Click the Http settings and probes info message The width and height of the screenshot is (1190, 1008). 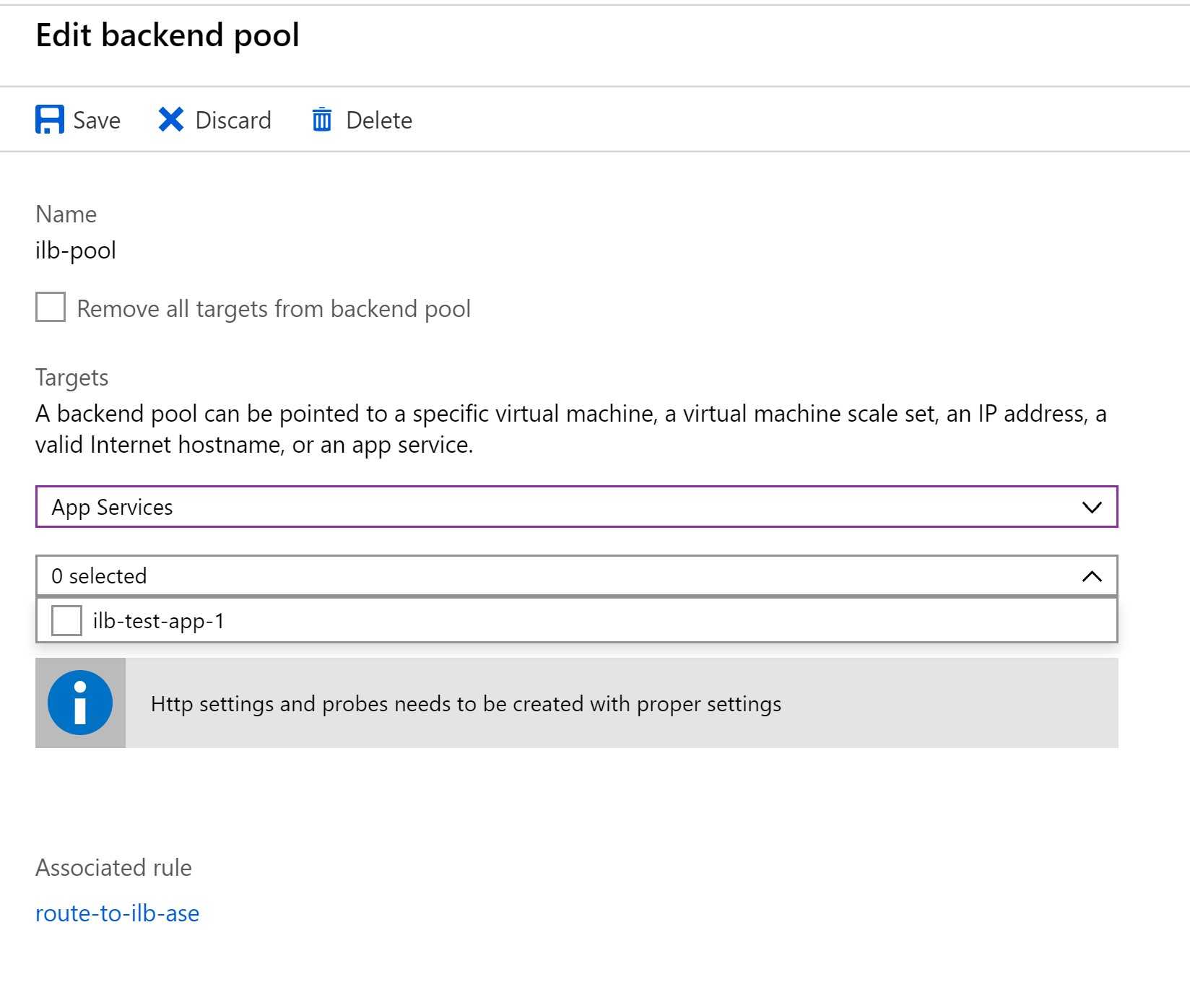(x=466, y=704)
